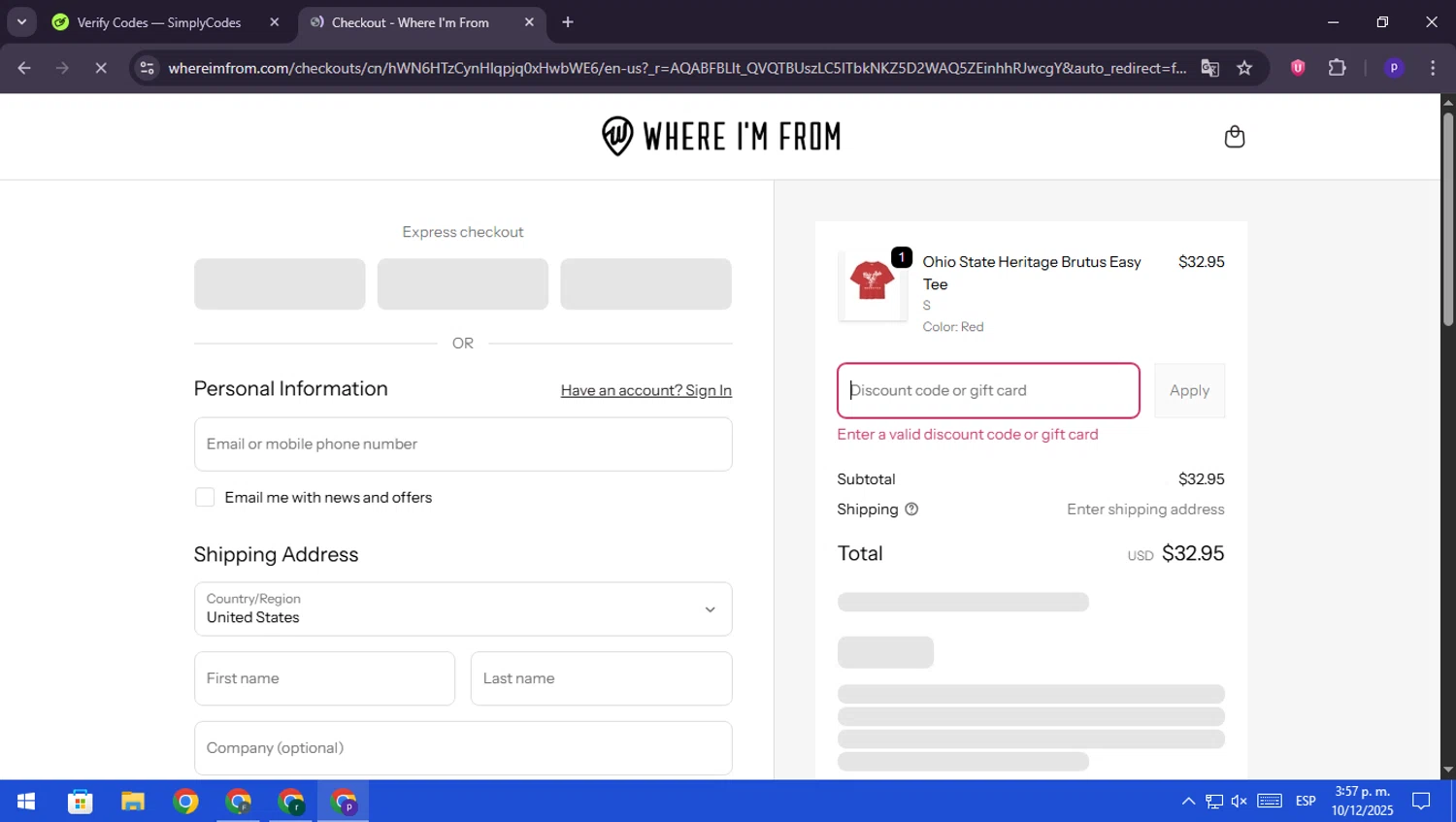Close the Verify Codes SimplyCodes tab
1456x822 pixels.
coord(275,22)
